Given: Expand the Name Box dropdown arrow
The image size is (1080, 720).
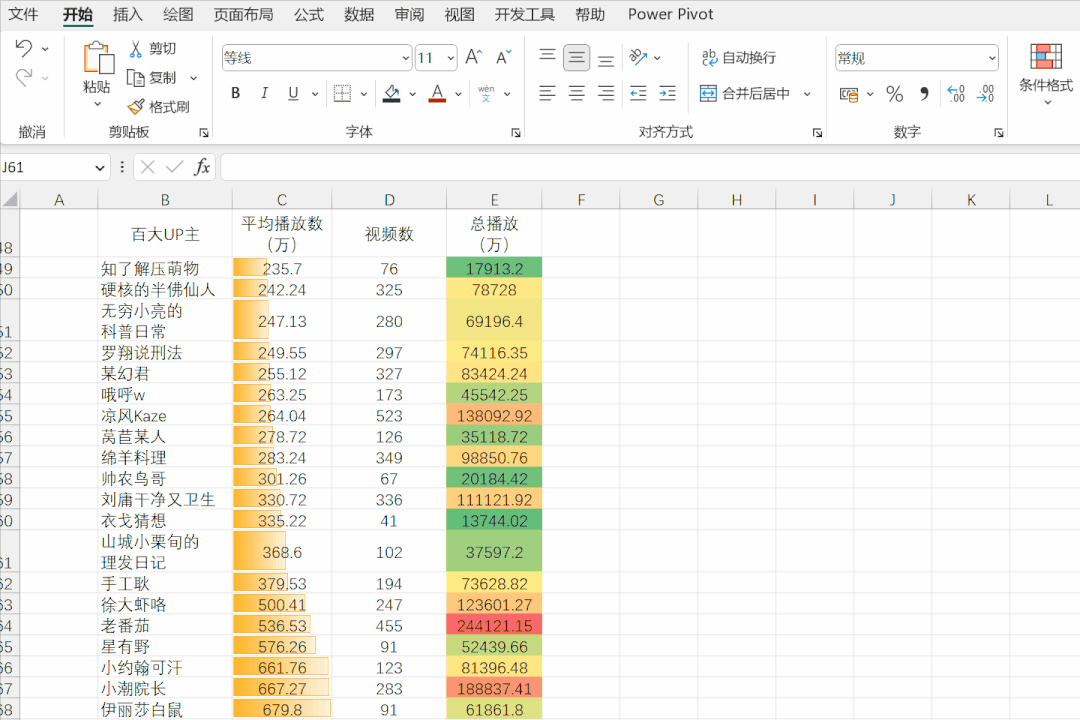Looking at the screenshot, I should 100,167.
